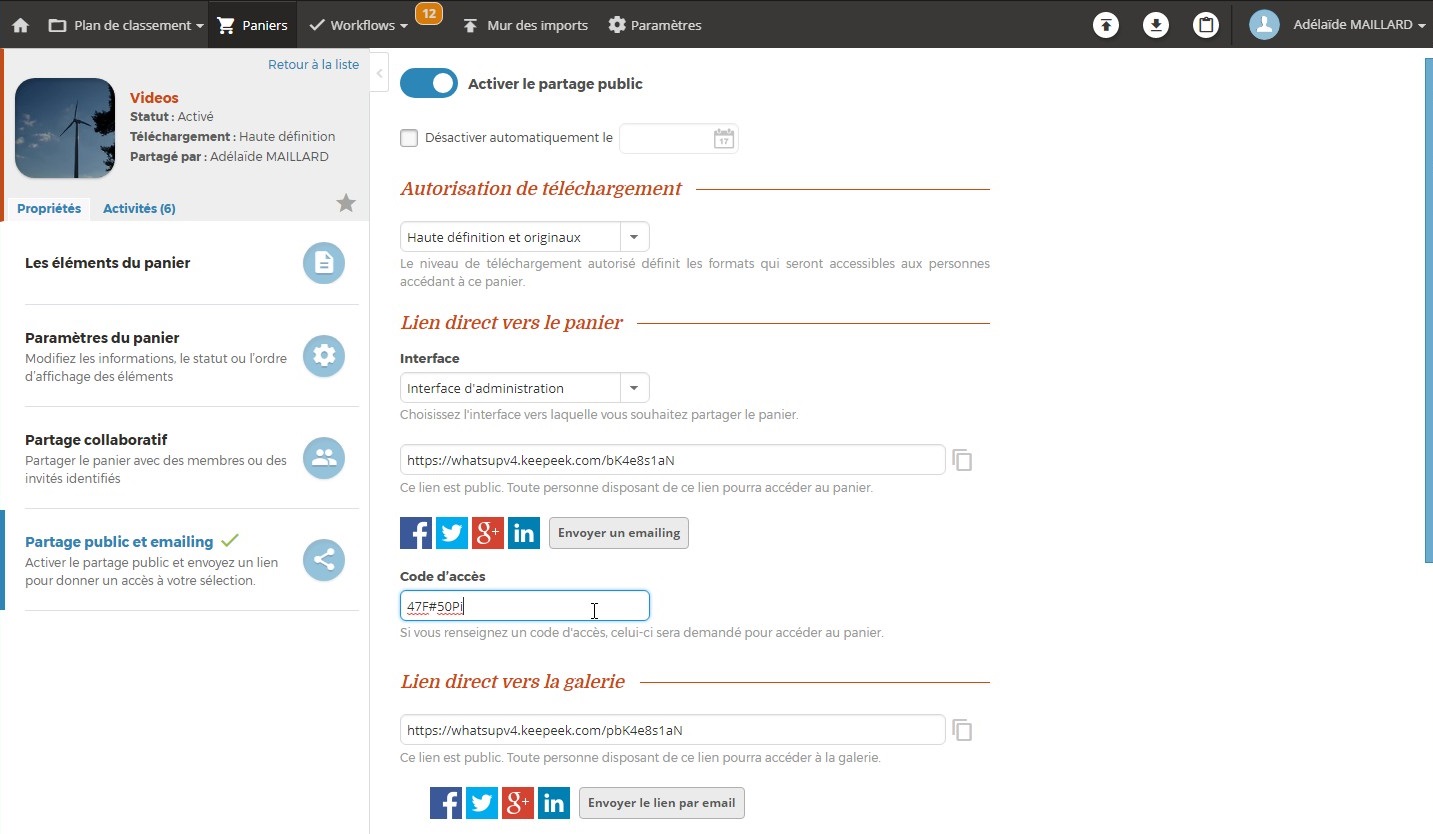Open public sharing share icon
The width and height of the screenshot is (1433, 834).
tap(324, 561)
